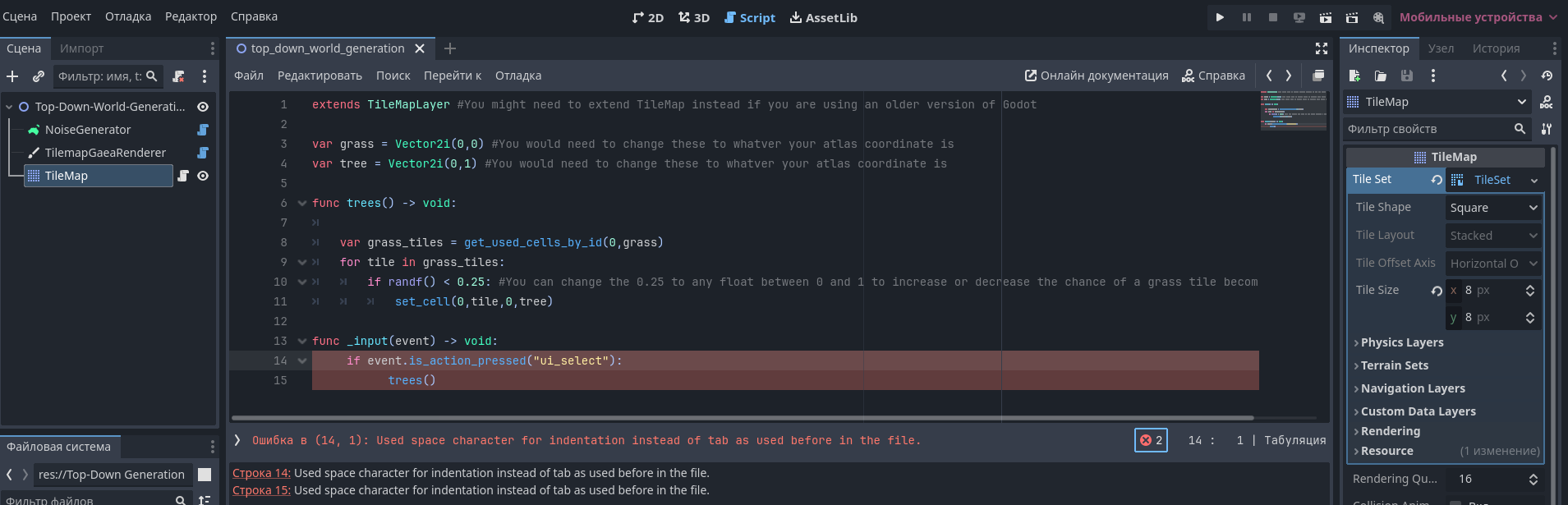Open the script attached to TilemapGaeaRenderer
1568x505 pixels.
(203, 153)
